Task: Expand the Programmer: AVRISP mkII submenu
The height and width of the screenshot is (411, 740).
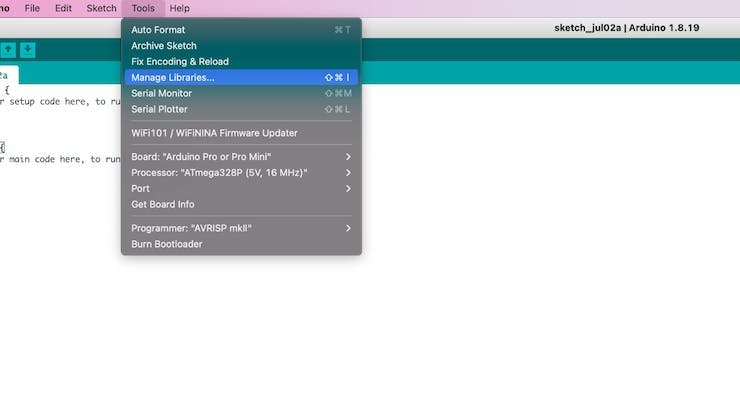Action: coord(241,228)
